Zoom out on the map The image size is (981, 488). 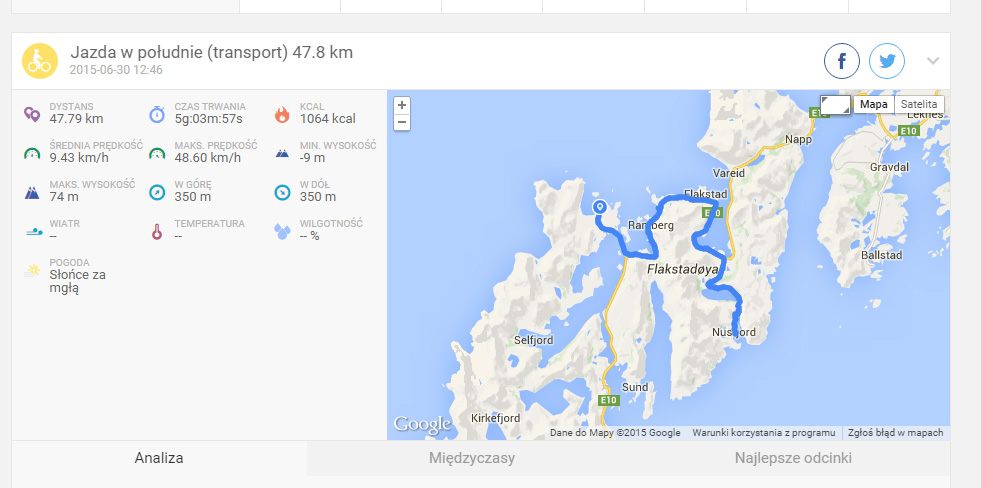click(x=402, y=122)
